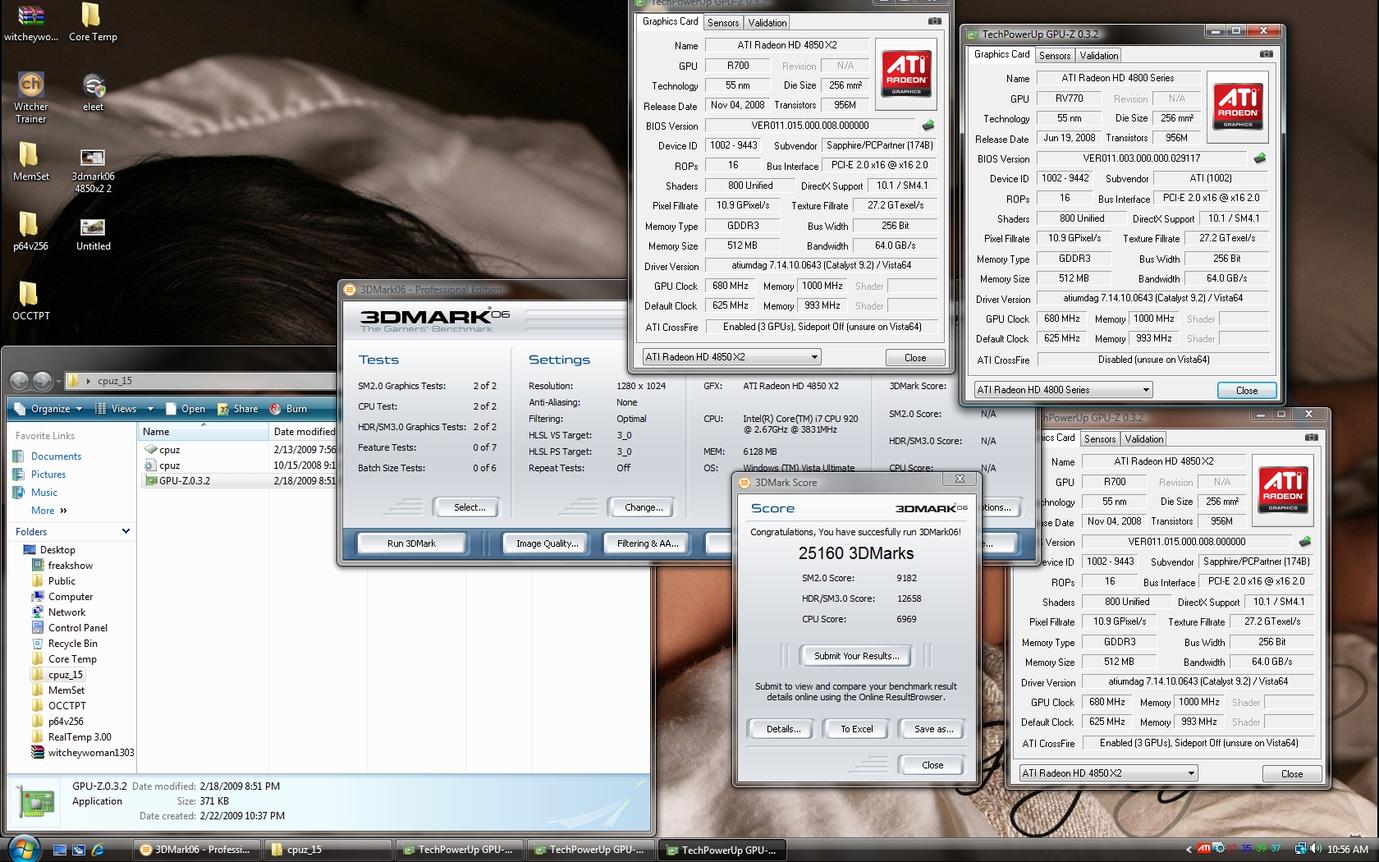Click the Explorer back navigation arrow
This screenshot has height=862, width=1379.
click(x=19, y=381)
